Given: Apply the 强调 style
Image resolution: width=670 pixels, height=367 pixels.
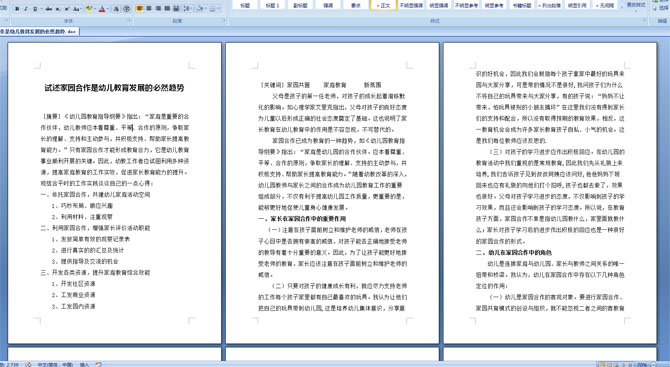Looking at the screenshot, I should click(x=328, y=5).
